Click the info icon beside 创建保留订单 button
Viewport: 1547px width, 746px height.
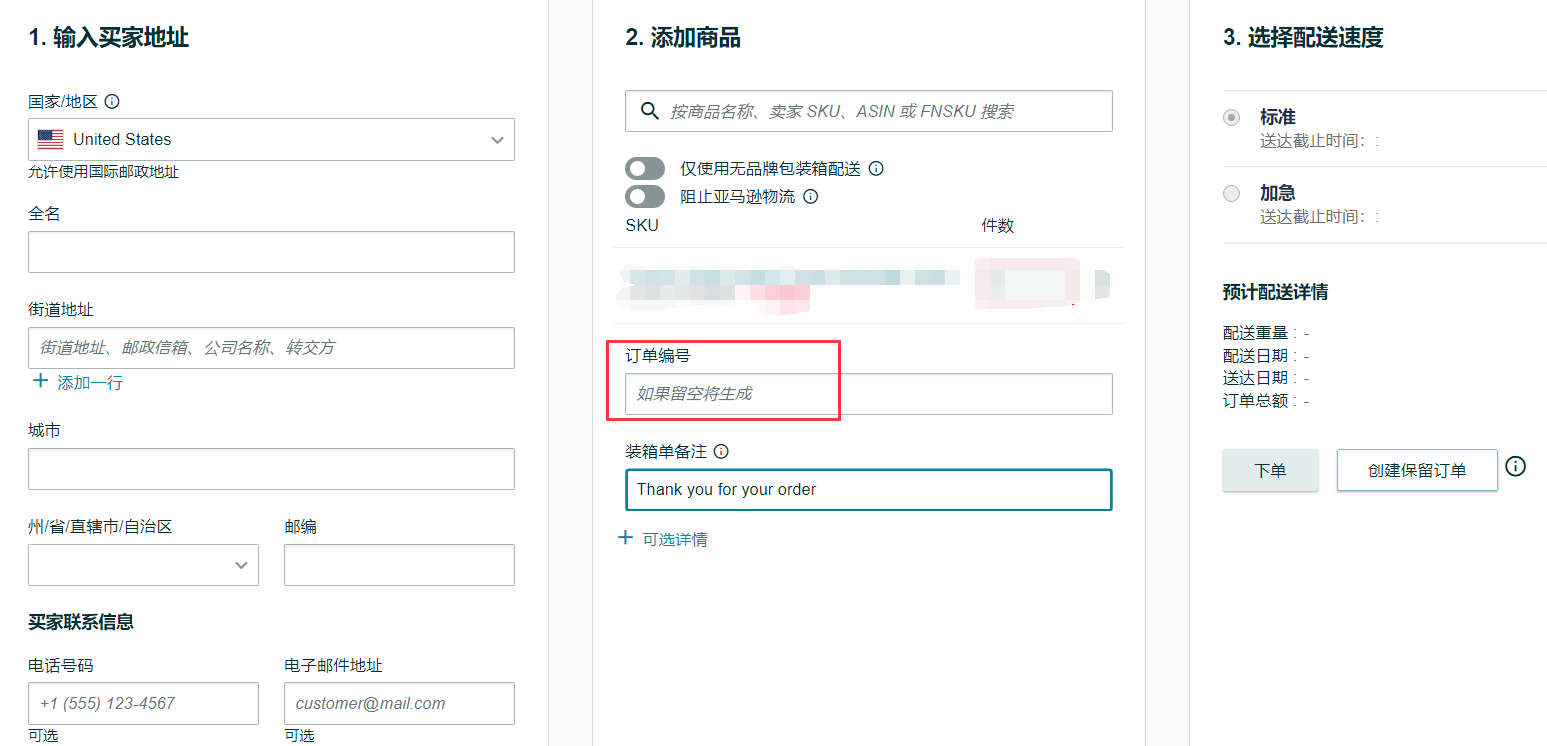1516,466
